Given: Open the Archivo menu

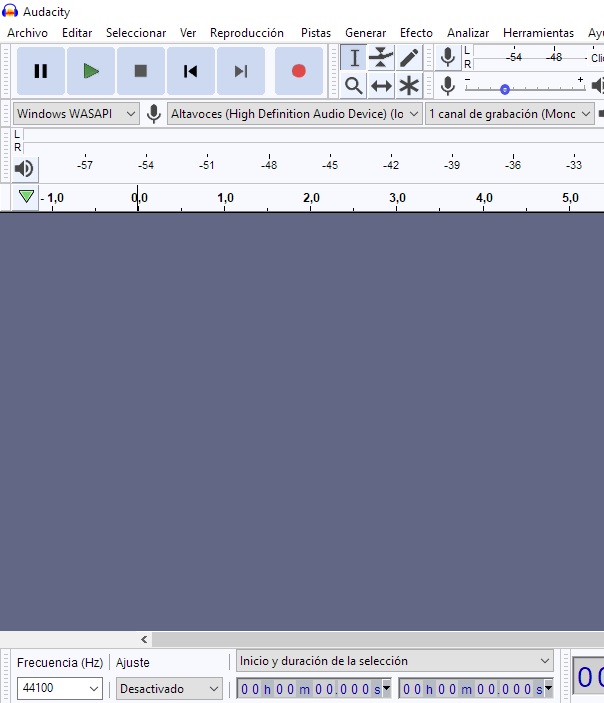Looking at the screenshot, I should (27, 33).
